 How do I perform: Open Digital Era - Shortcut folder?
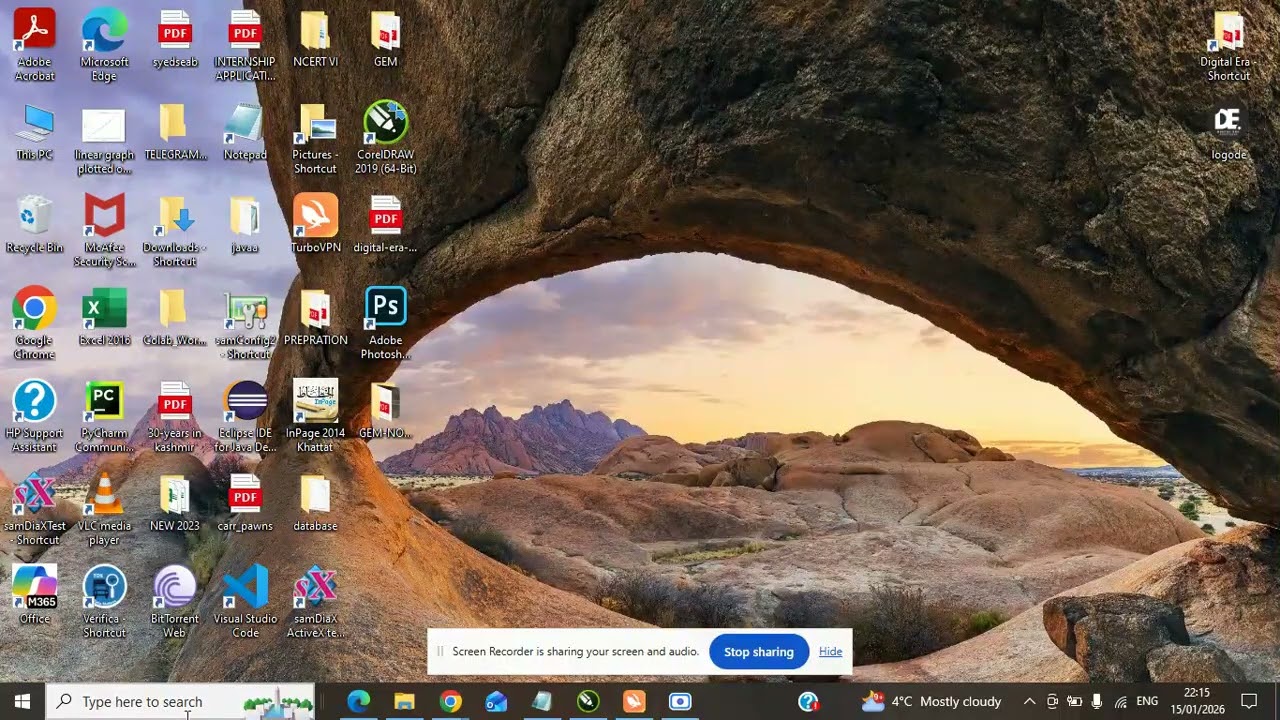pyautogui.click(x=1228, y=45)
